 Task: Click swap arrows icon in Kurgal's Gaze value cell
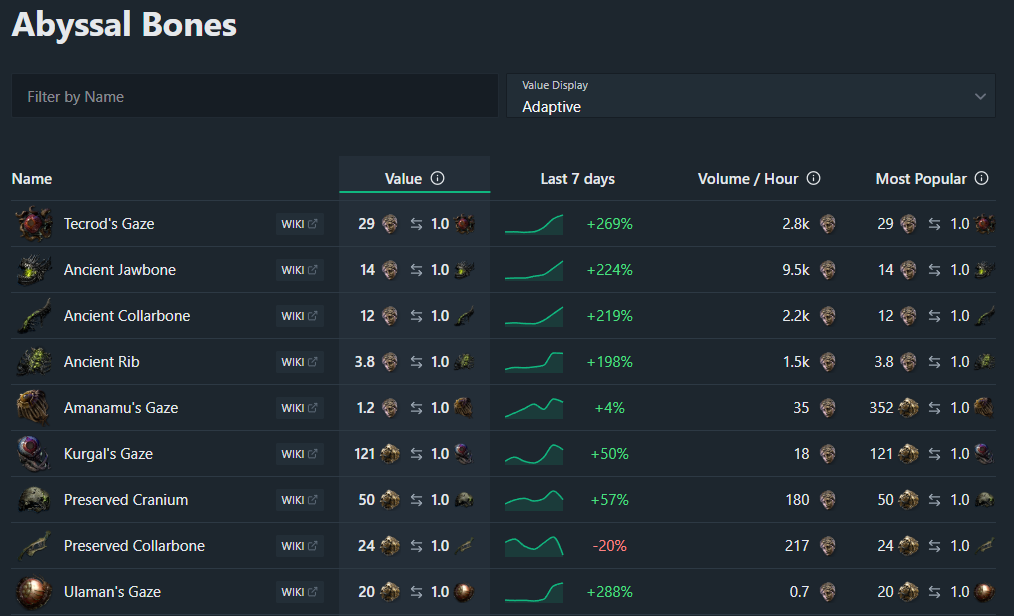(416, 454)
